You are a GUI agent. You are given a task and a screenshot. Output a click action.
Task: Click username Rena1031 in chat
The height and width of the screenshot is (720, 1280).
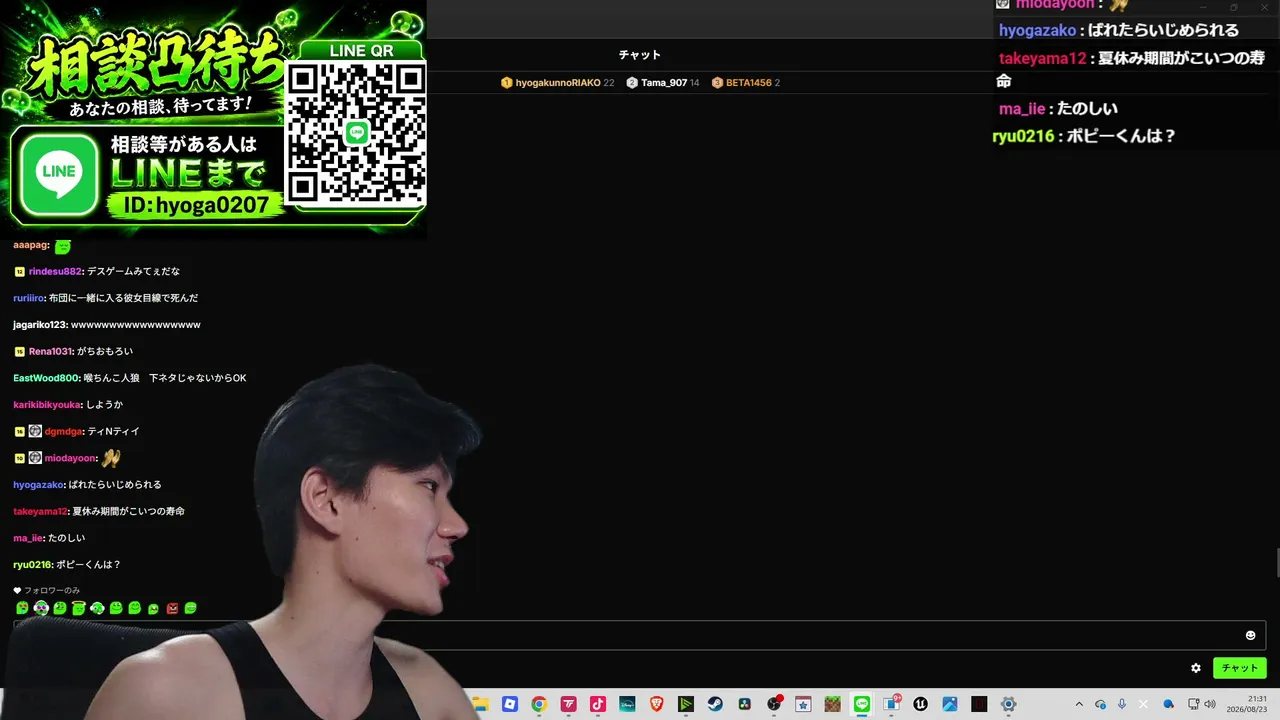[x=50, y=352]
